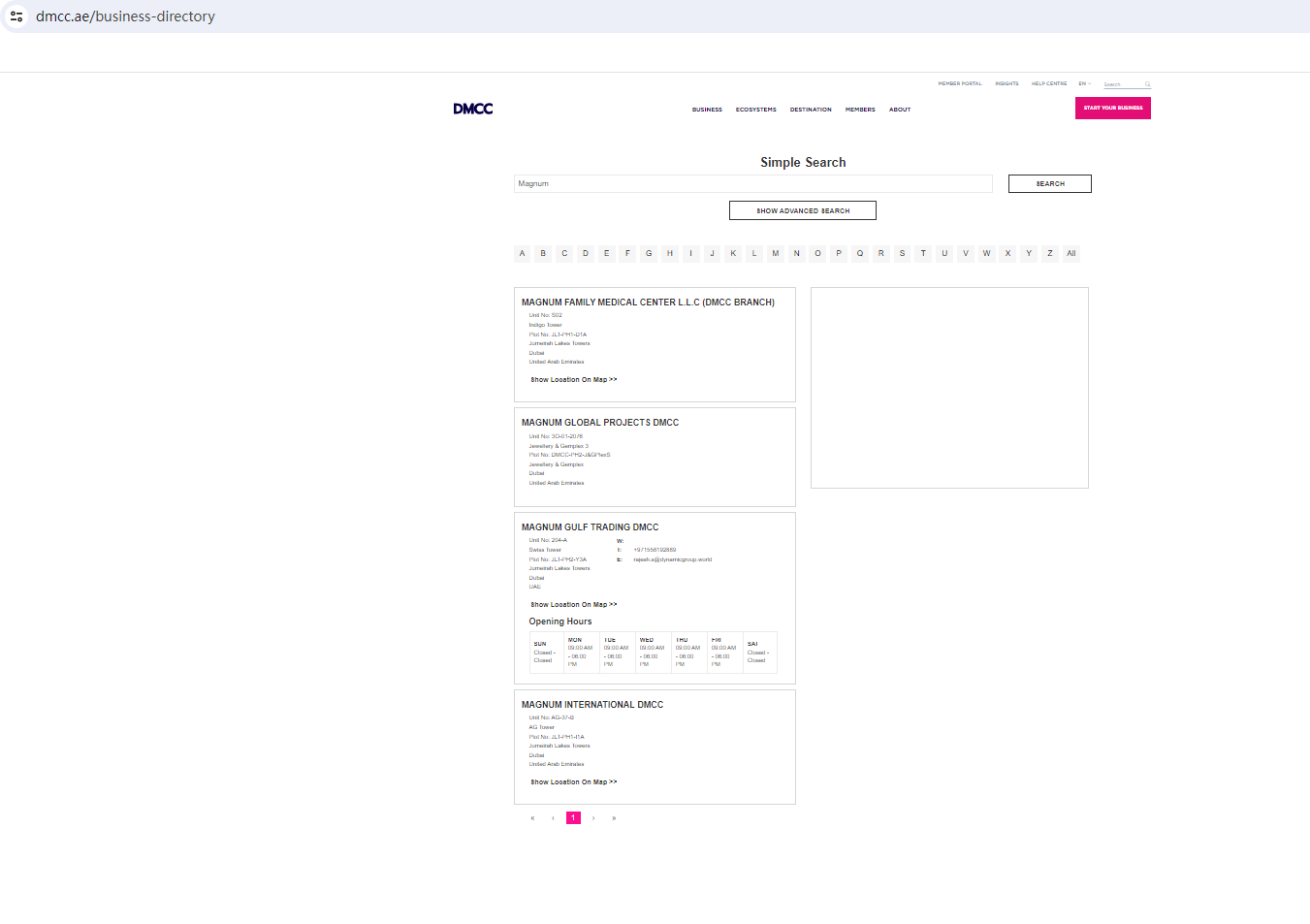This screenshot has height=924, width=1310.
Task: Filter directory by letter Z
Action: (x=1050, y=254)
